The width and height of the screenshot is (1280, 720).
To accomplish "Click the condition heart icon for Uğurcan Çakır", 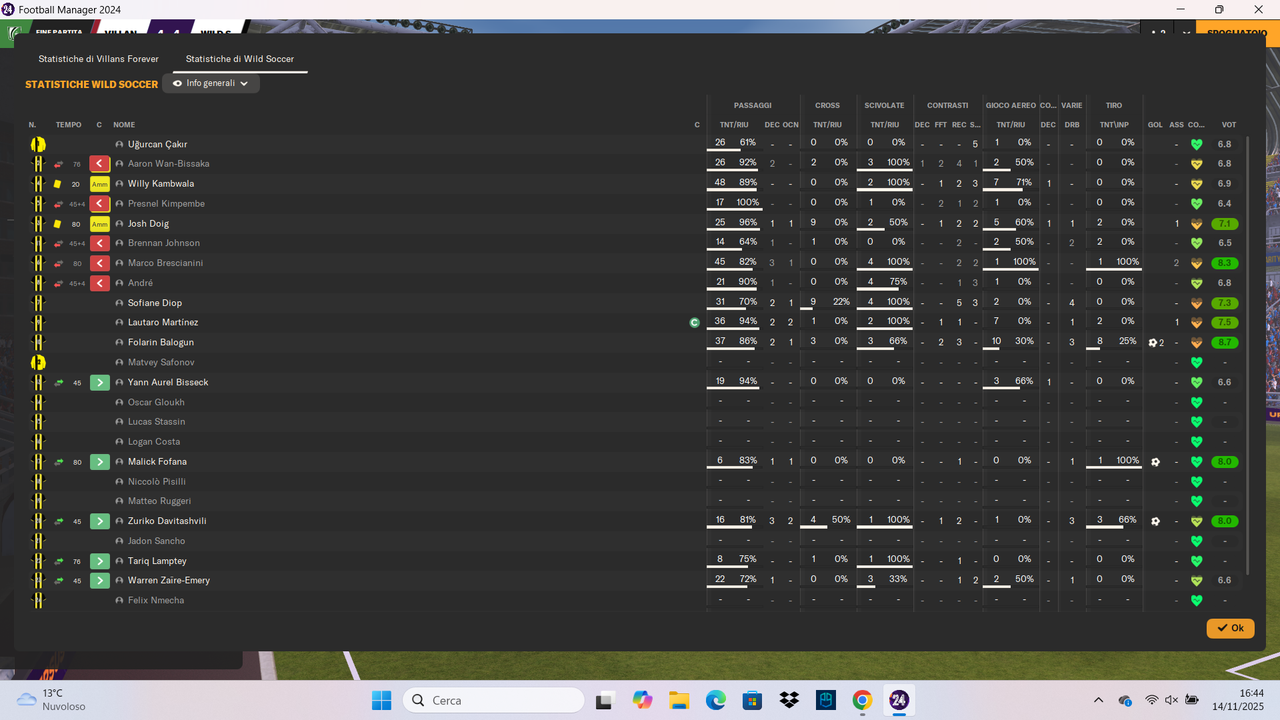I will point(1196,144).
